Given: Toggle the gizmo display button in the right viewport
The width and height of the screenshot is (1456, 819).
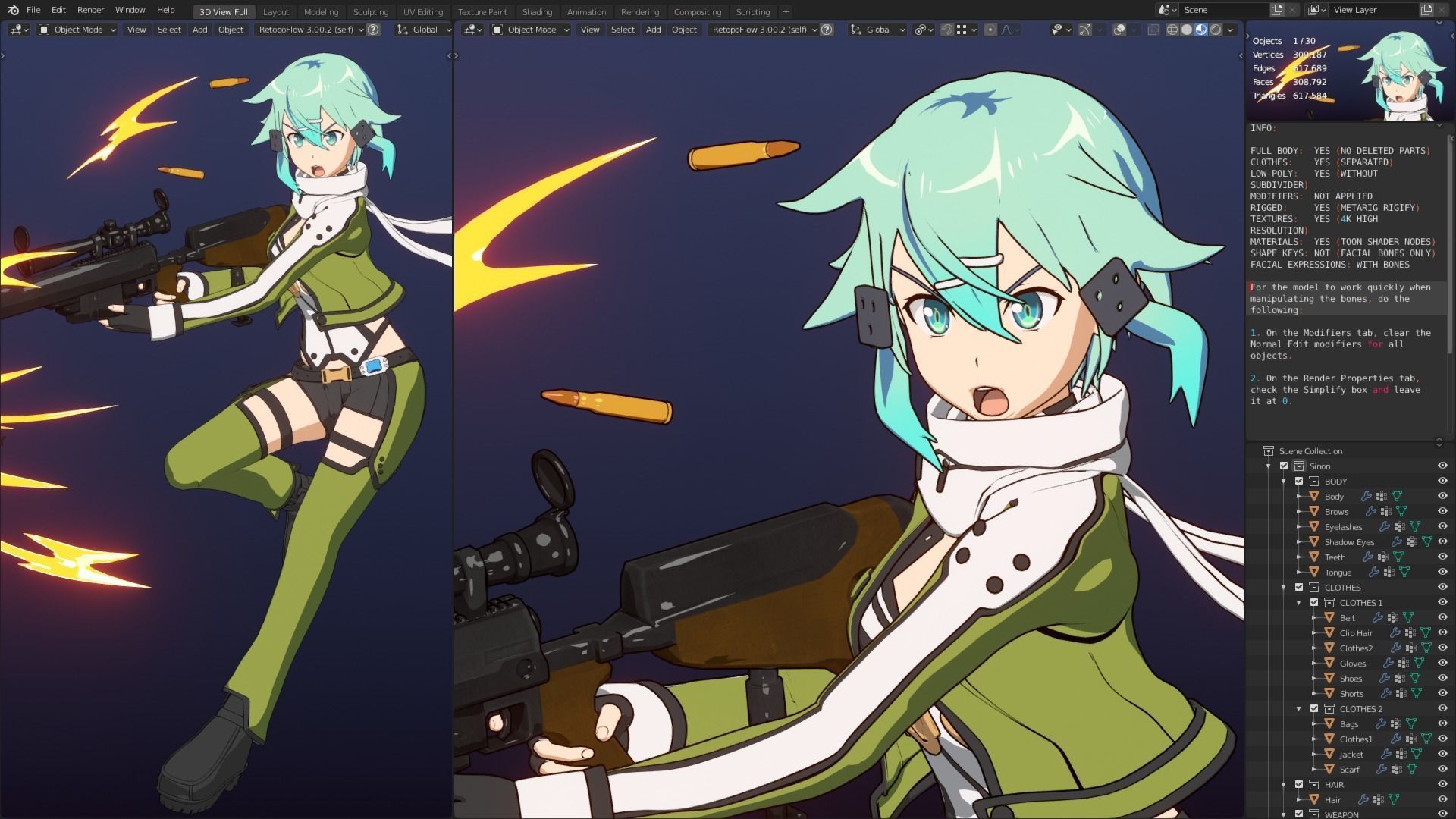Looking at the screenshot, I should [x=1085, y=30].
